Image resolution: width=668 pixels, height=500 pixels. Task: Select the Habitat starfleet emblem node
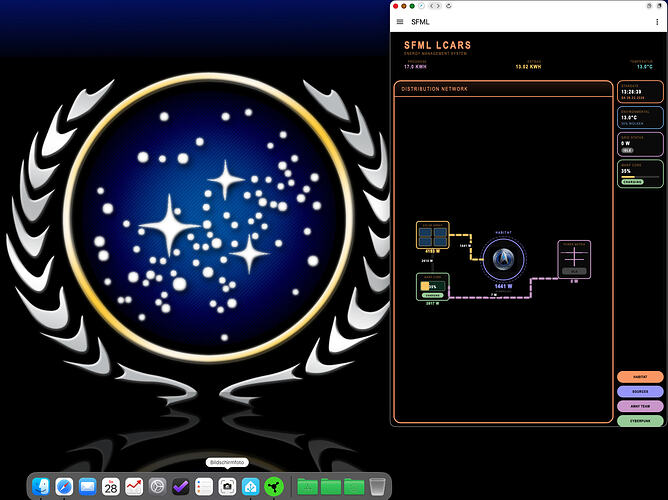(503, 259)
